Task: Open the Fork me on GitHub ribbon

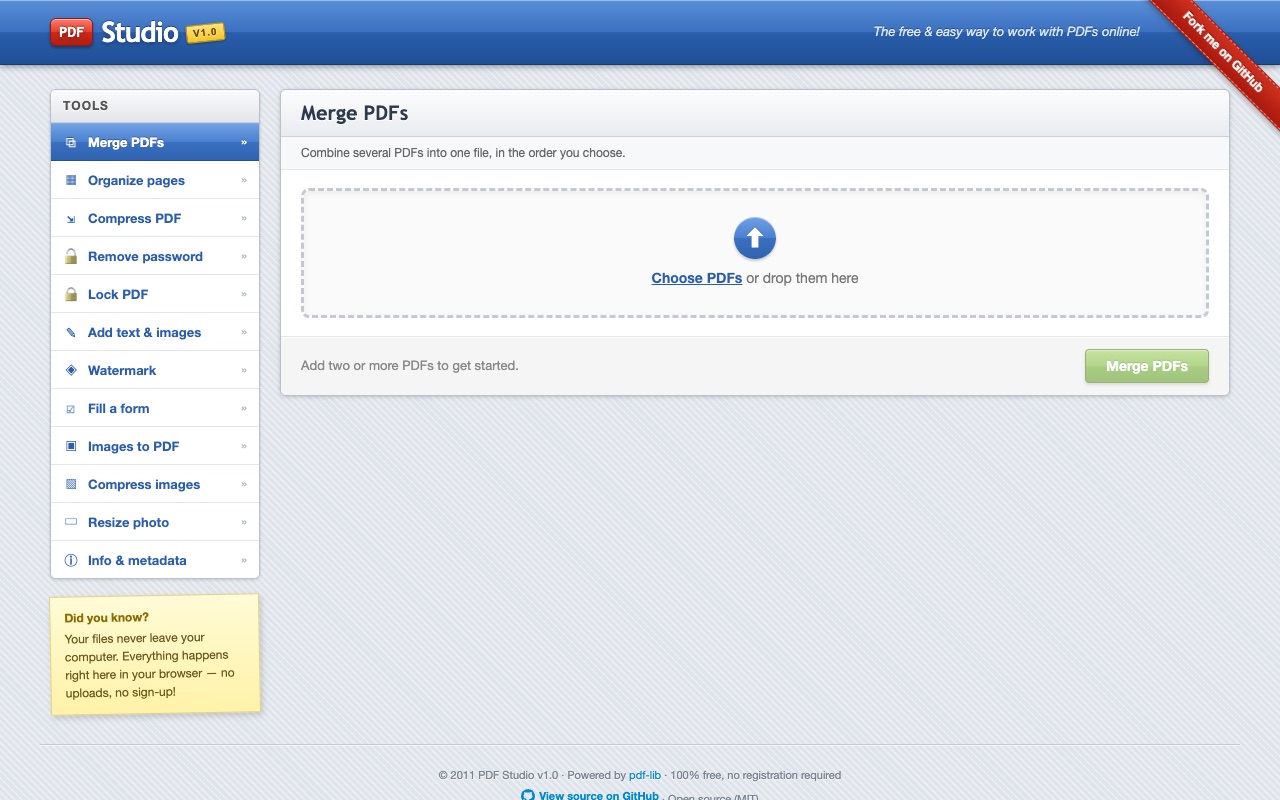Action: (x=1222, y=53)
